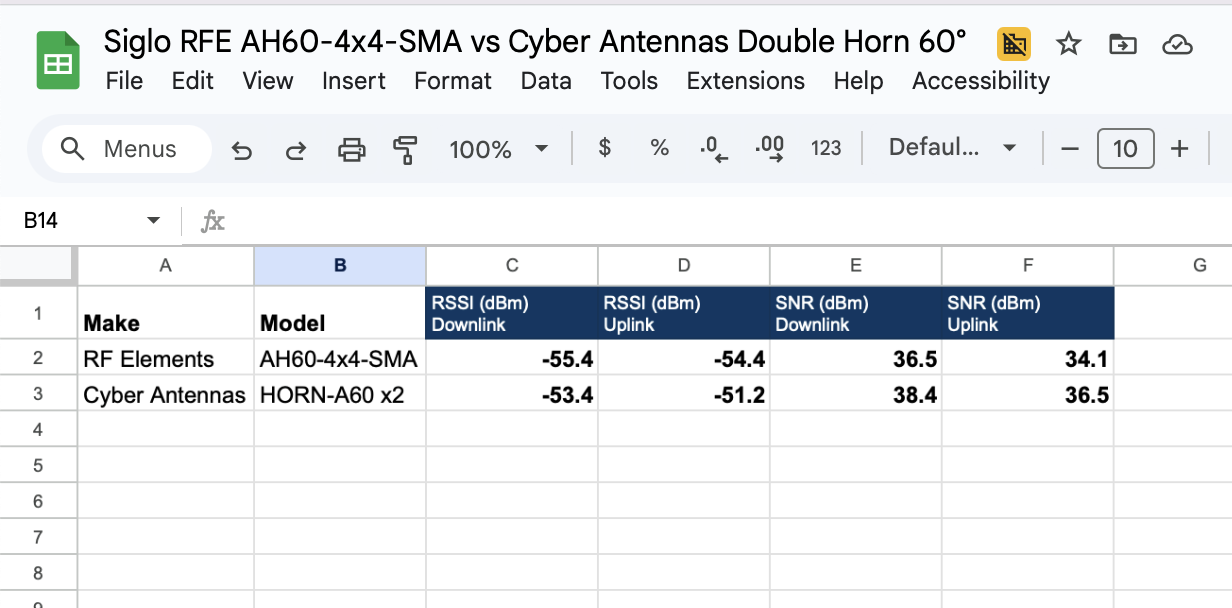The height and width of the screenshot is (608, 1232).
Task: Format as currency
Action: point(604,149)
